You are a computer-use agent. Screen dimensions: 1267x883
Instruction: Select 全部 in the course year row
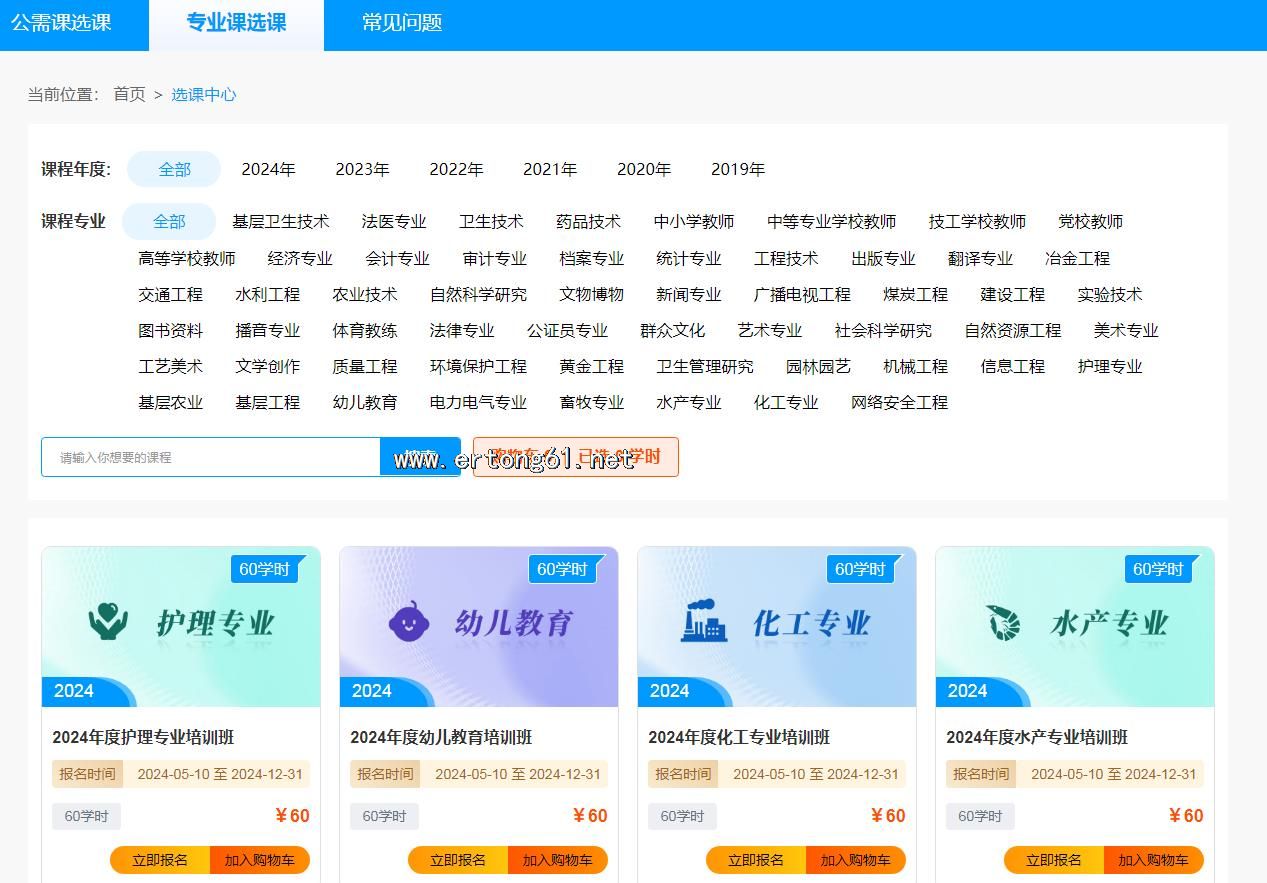[174, 170]
